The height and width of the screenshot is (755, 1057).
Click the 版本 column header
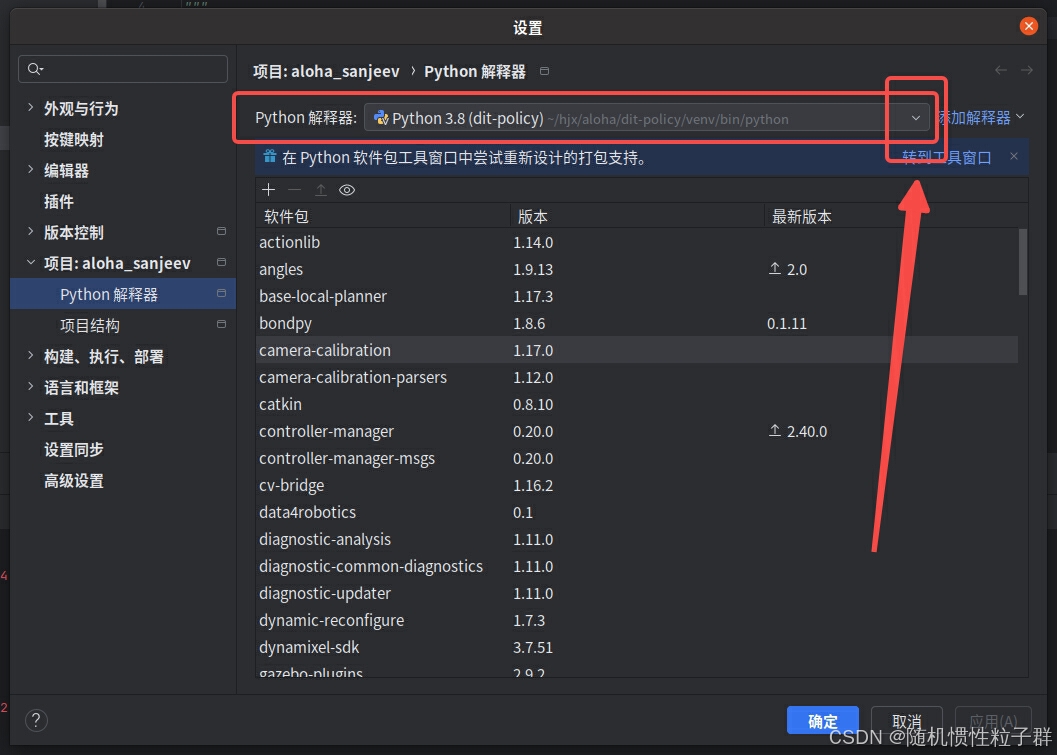pos(636,216)
